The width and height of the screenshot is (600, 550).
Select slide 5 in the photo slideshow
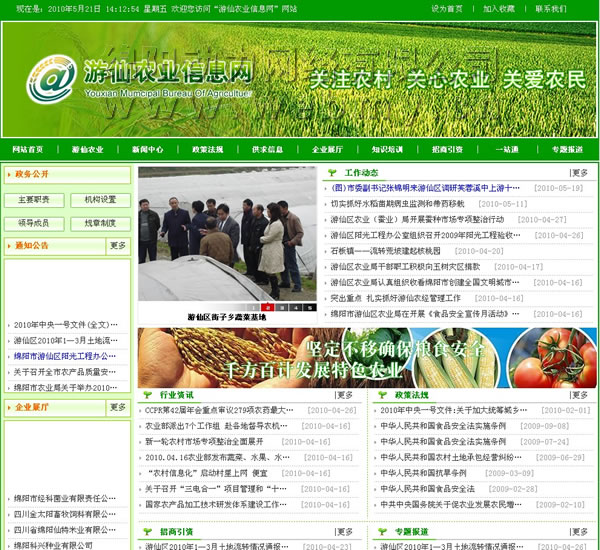(310, 307)
